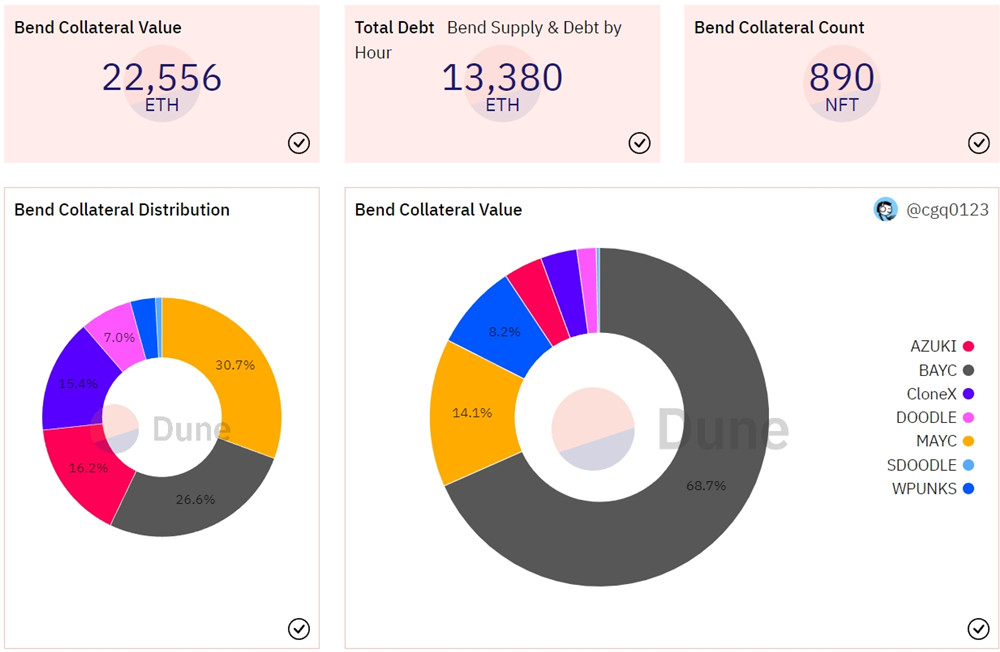Screen dimensions: 1000x652
Task: Click checkmark icon in Bend Collateral Count card
Action: pyautogui.click(x=979, y=144)
